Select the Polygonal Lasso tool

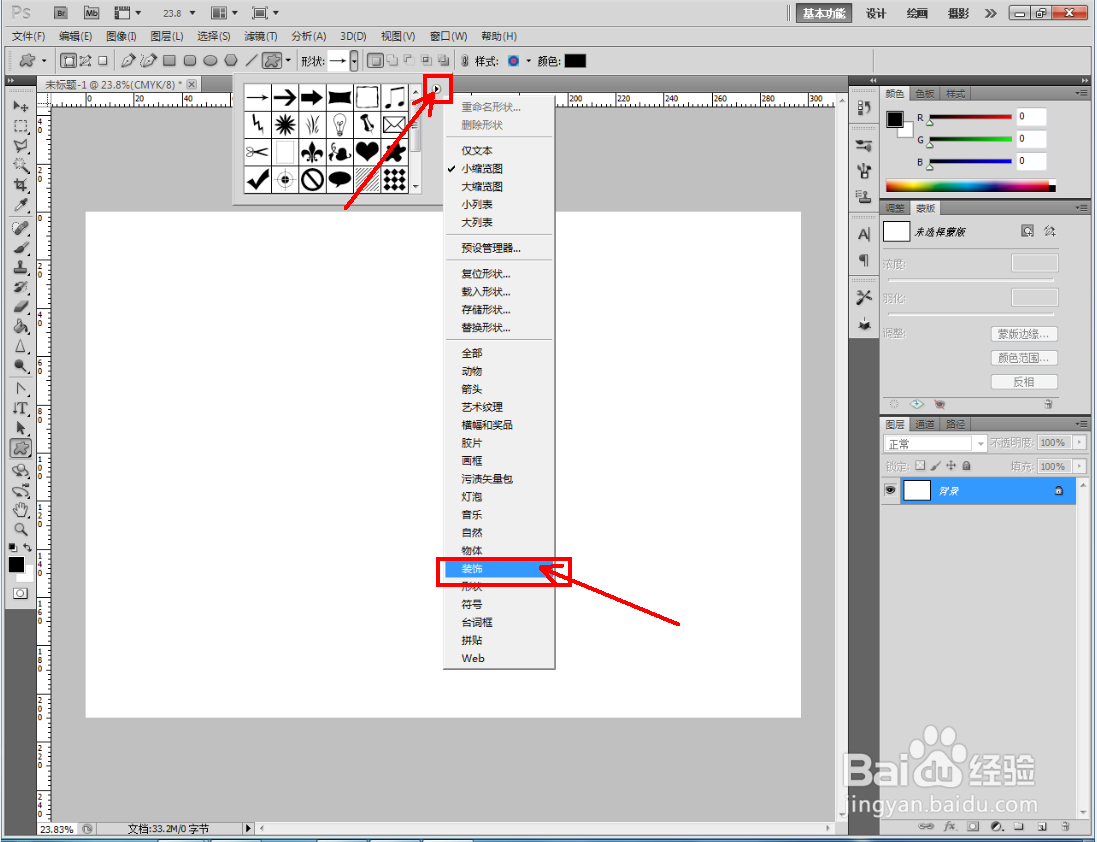coord(20,145)
